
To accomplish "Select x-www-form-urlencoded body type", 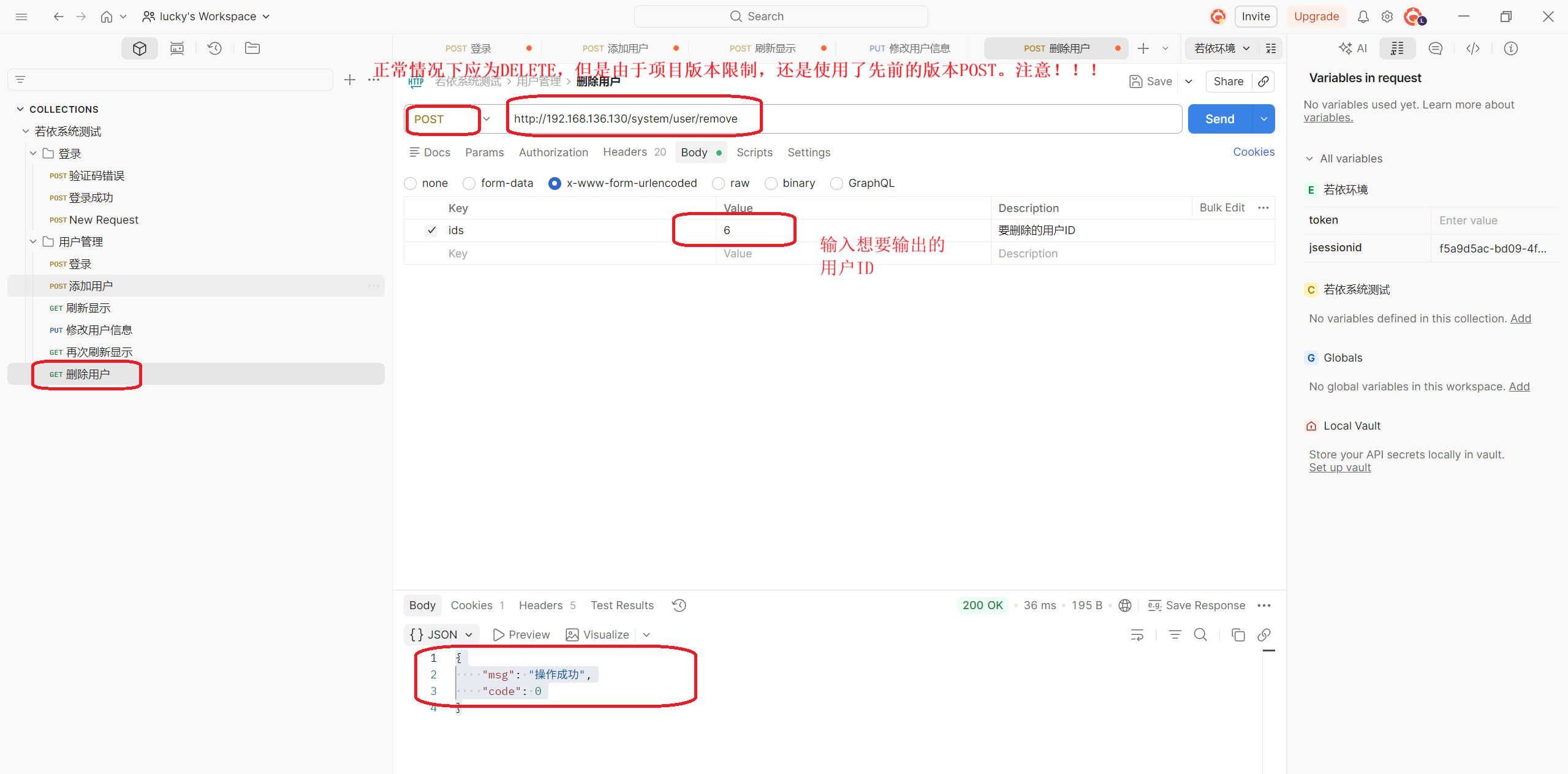I will [x=555, y=183].
